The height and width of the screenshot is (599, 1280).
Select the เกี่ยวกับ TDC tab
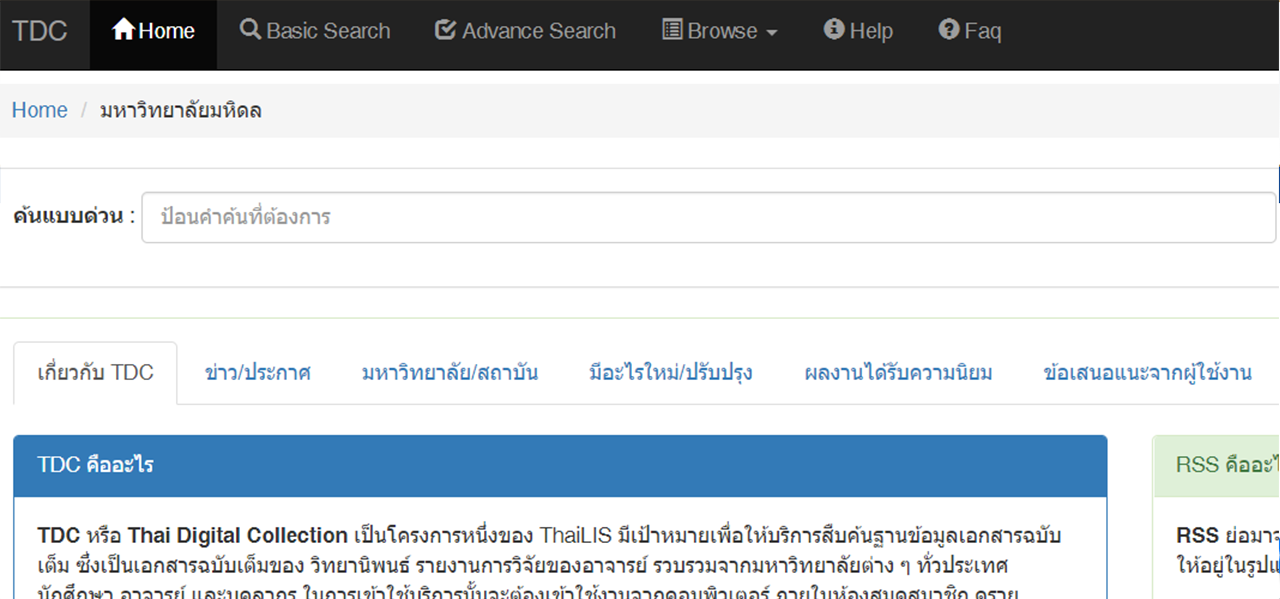[x=95, y=373]
